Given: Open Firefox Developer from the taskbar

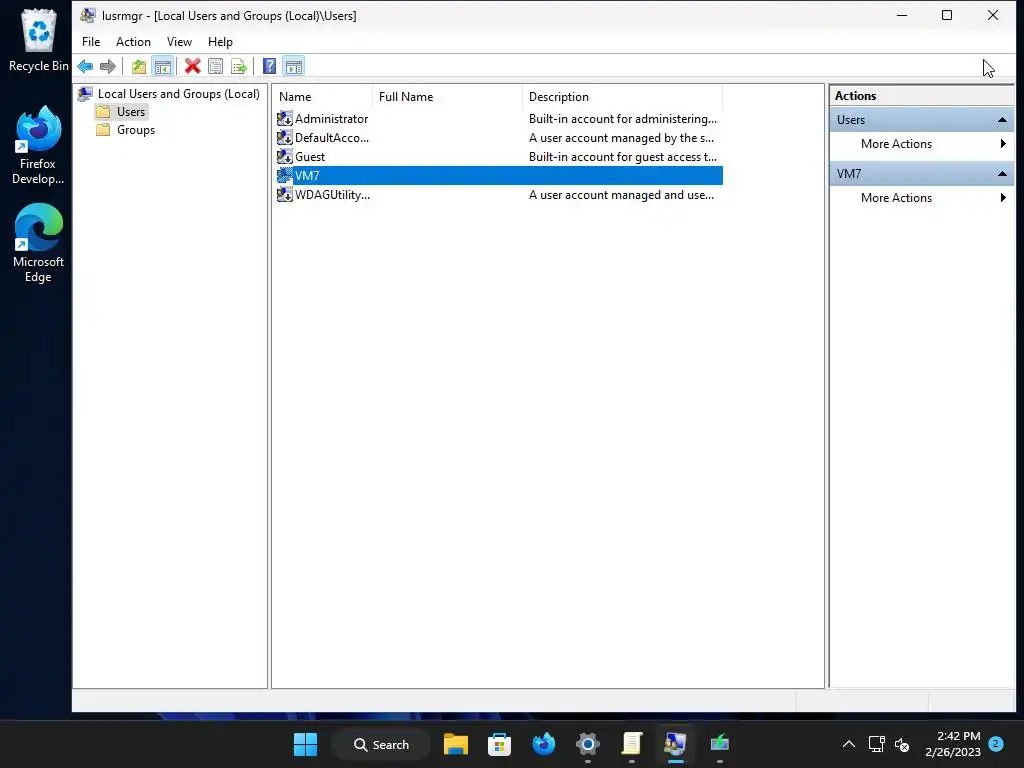Looking at the screenshot, I should (543, 744).
